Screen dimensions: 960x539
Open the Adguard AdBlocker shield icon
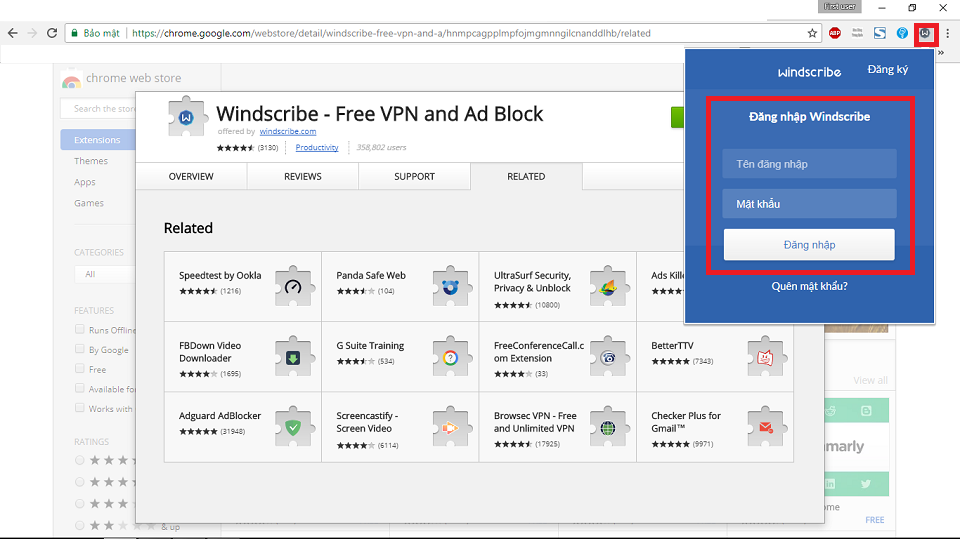294,426
